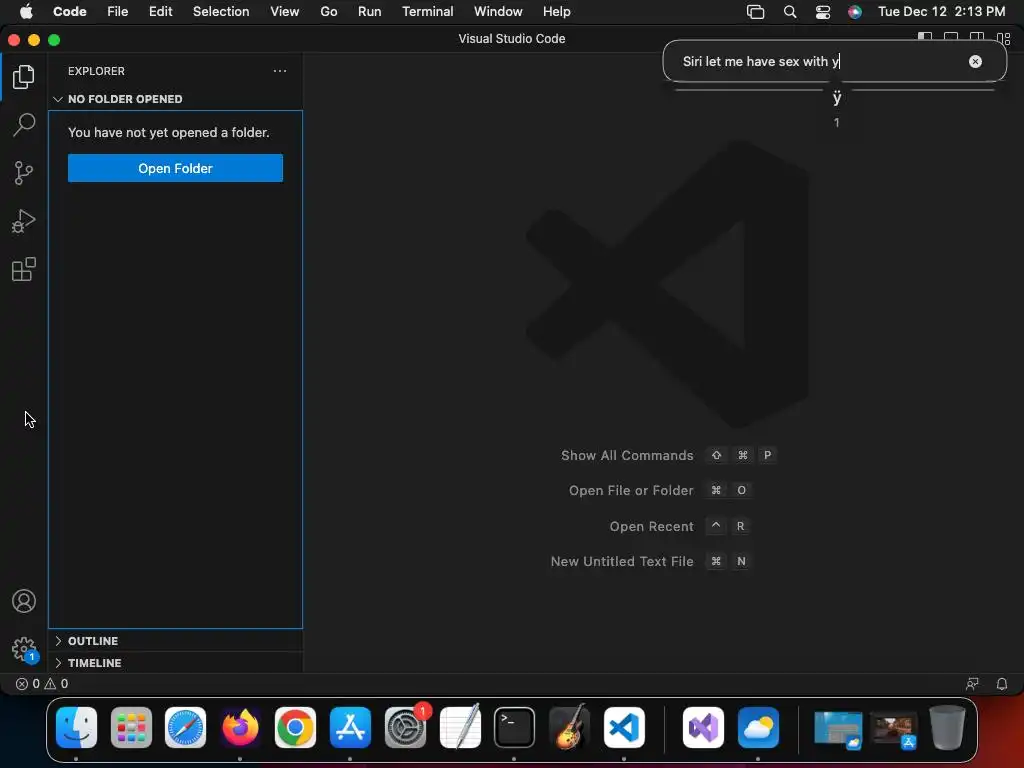Open the Help menu
Viewport: 1024px width, 768px height.
[556, 11]
